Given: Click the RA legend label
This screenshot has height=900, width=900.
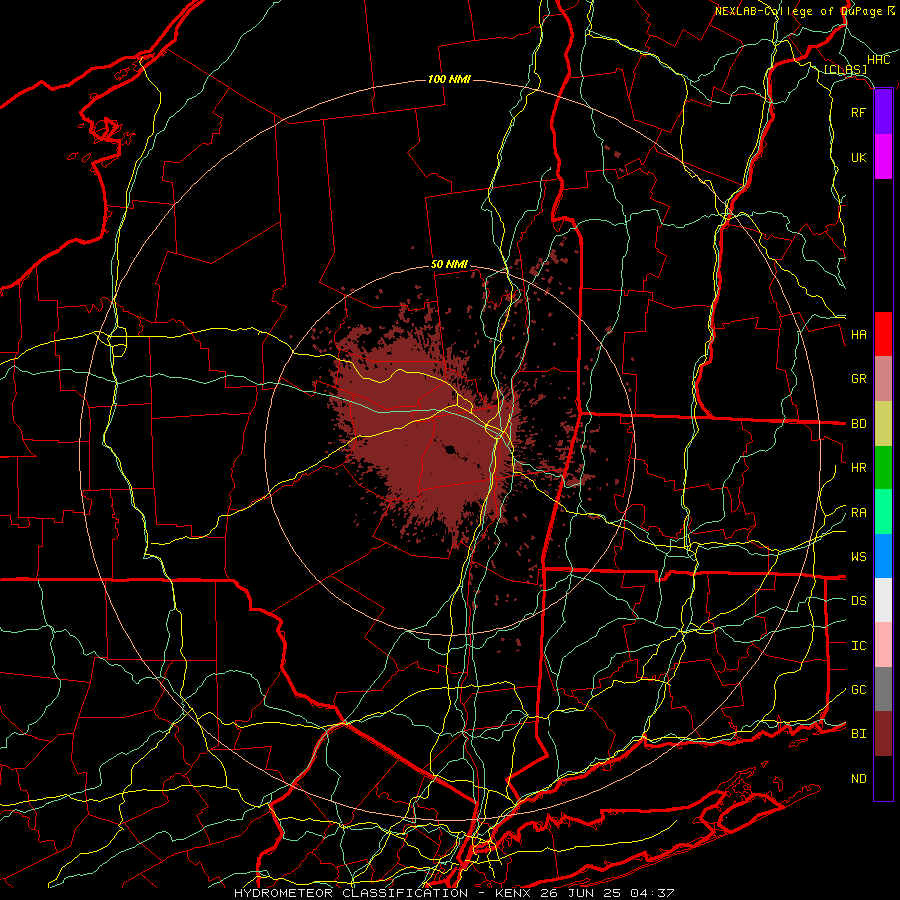Looking at the screenshot, I should coord(858,512).
